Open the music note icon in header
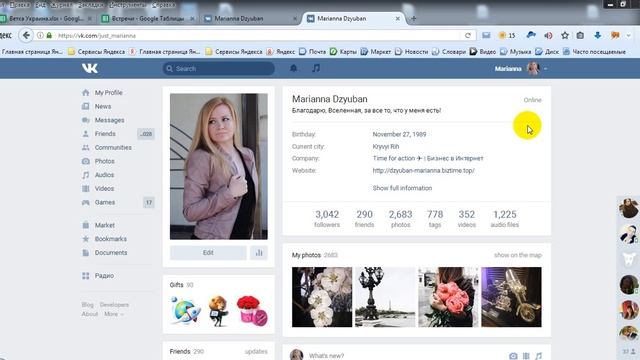This screenshot has width=640, height=360. pos(316,69)
